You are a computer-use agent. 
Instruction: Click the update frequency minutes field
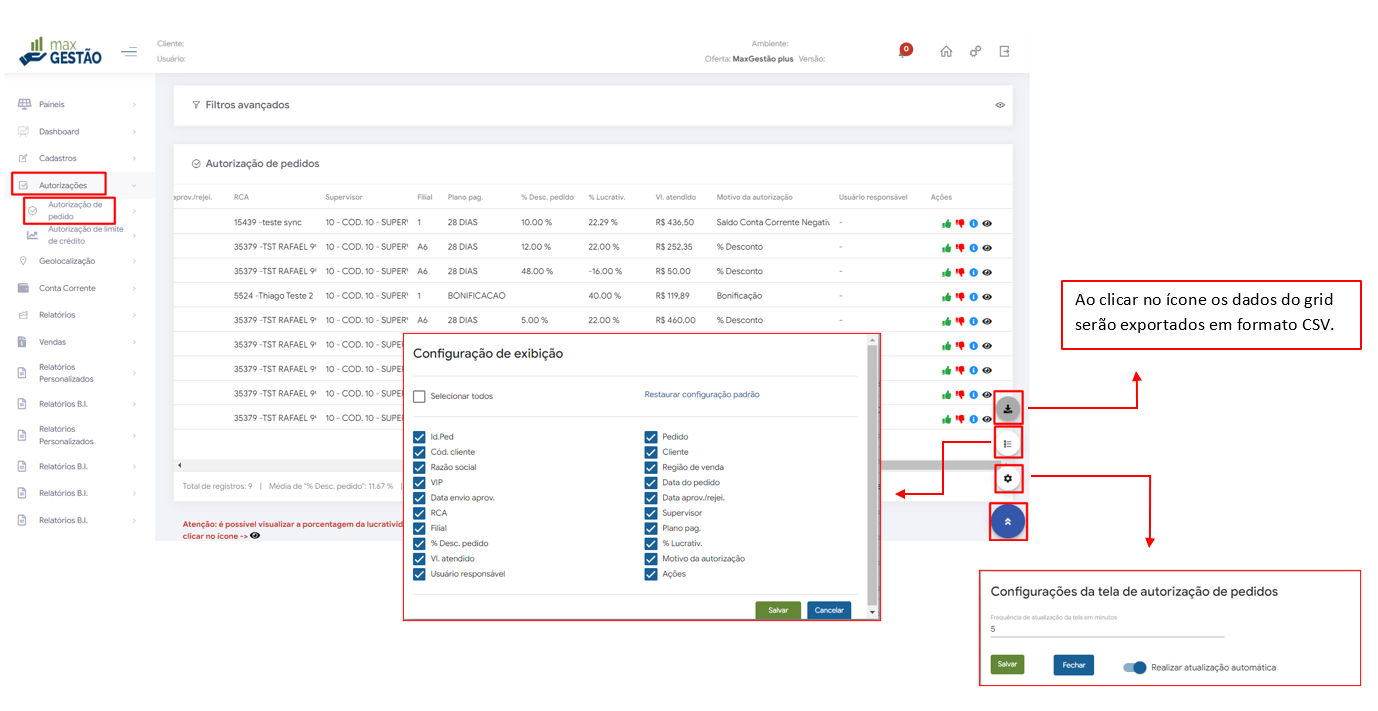(1106, 630)
